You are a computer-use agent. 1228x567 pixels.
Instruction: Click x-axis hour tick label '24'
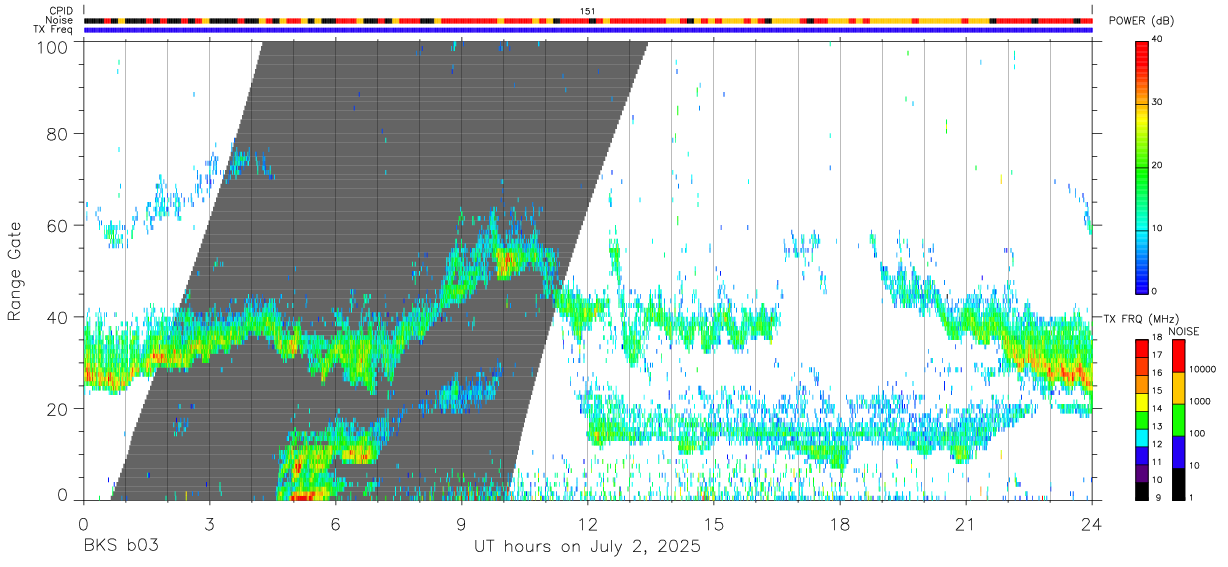[1092, 524]
